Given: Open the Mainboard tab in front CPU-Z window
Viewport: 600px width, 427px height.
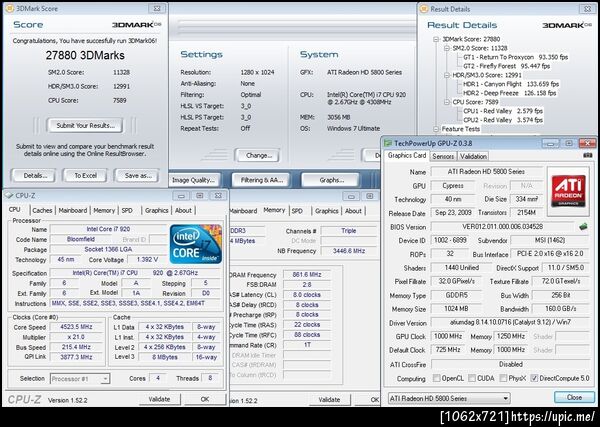Looking at the screenshot, I should [x=73, y=210].
